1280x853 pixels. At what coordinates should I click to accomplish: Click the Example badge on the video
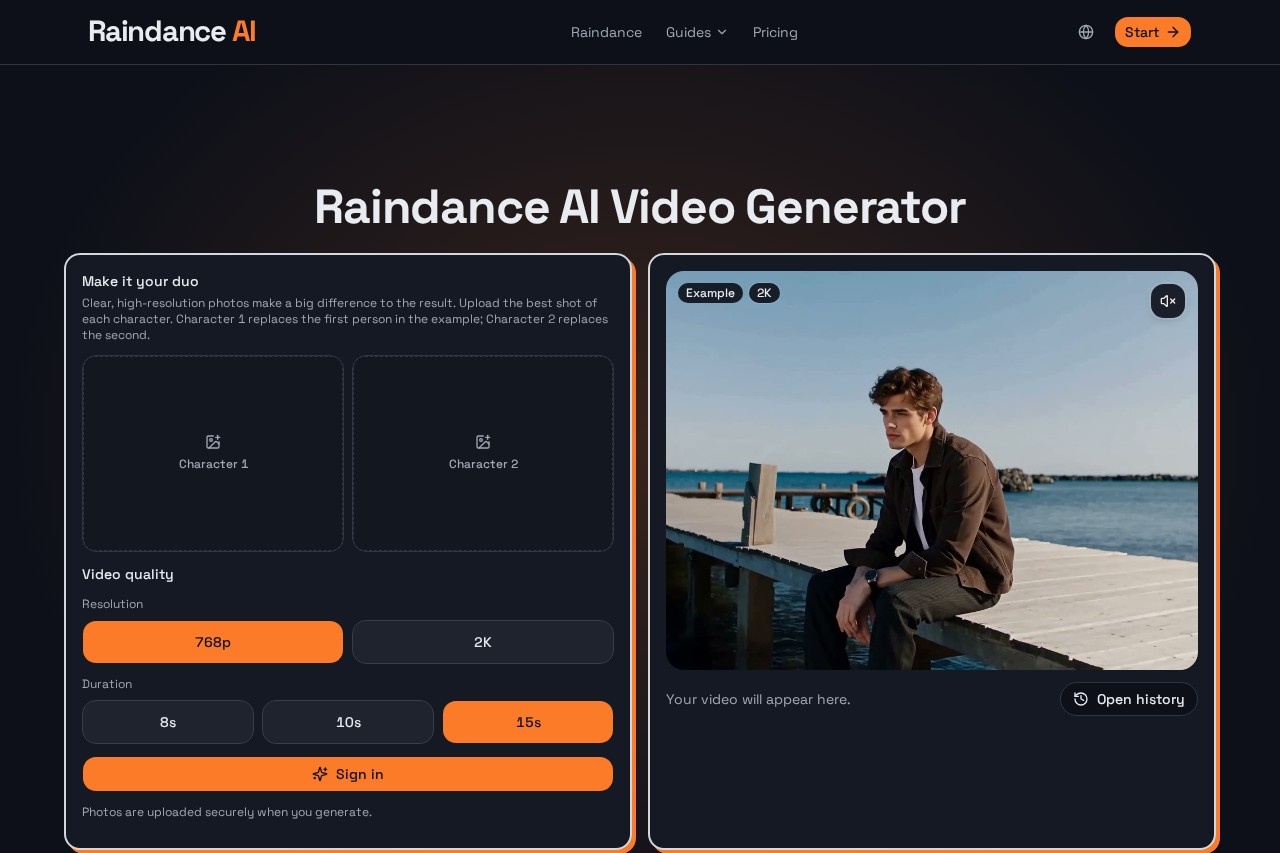click(x=710, y=293)
